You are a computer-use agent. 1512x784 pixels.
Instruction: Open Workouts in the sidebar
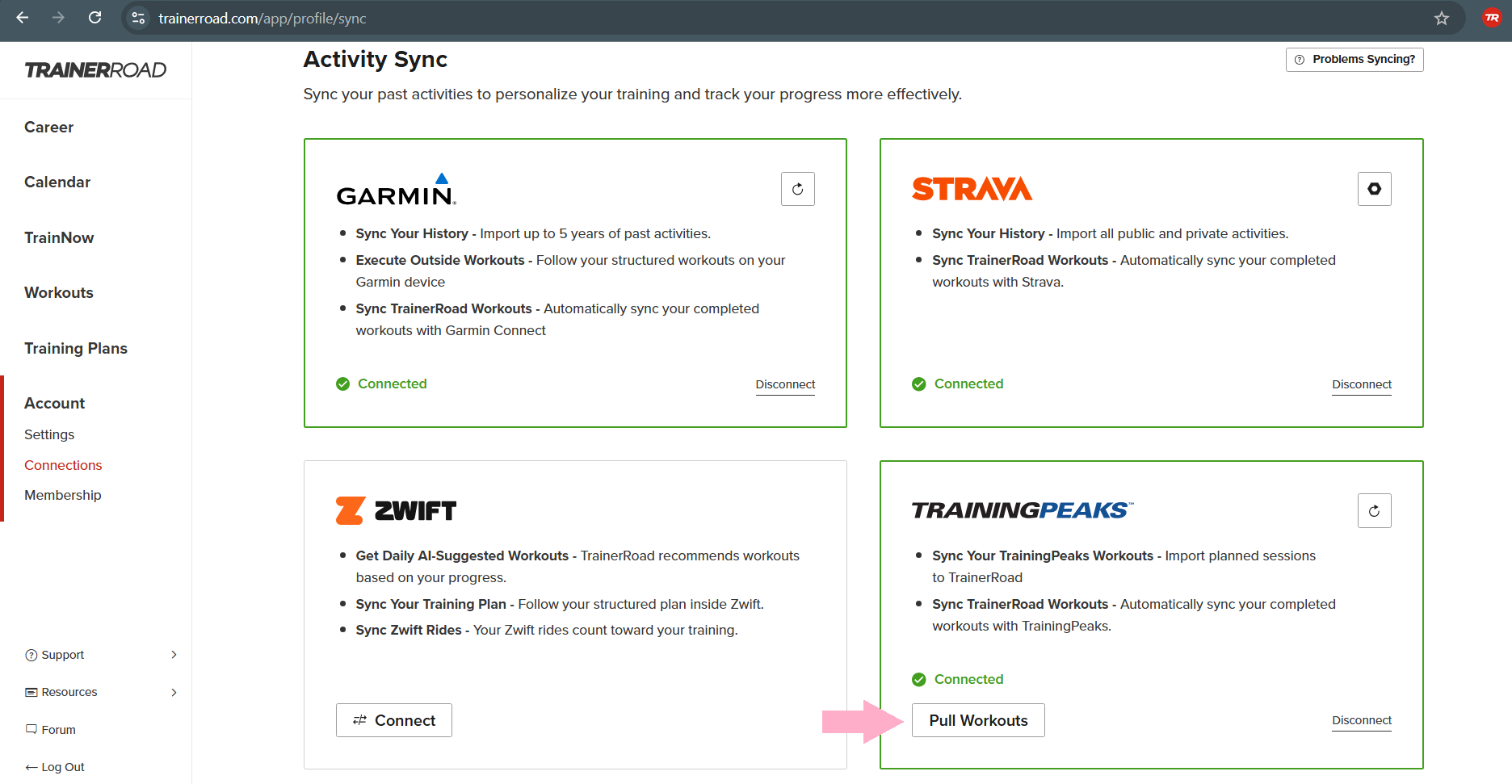(59, 292)
